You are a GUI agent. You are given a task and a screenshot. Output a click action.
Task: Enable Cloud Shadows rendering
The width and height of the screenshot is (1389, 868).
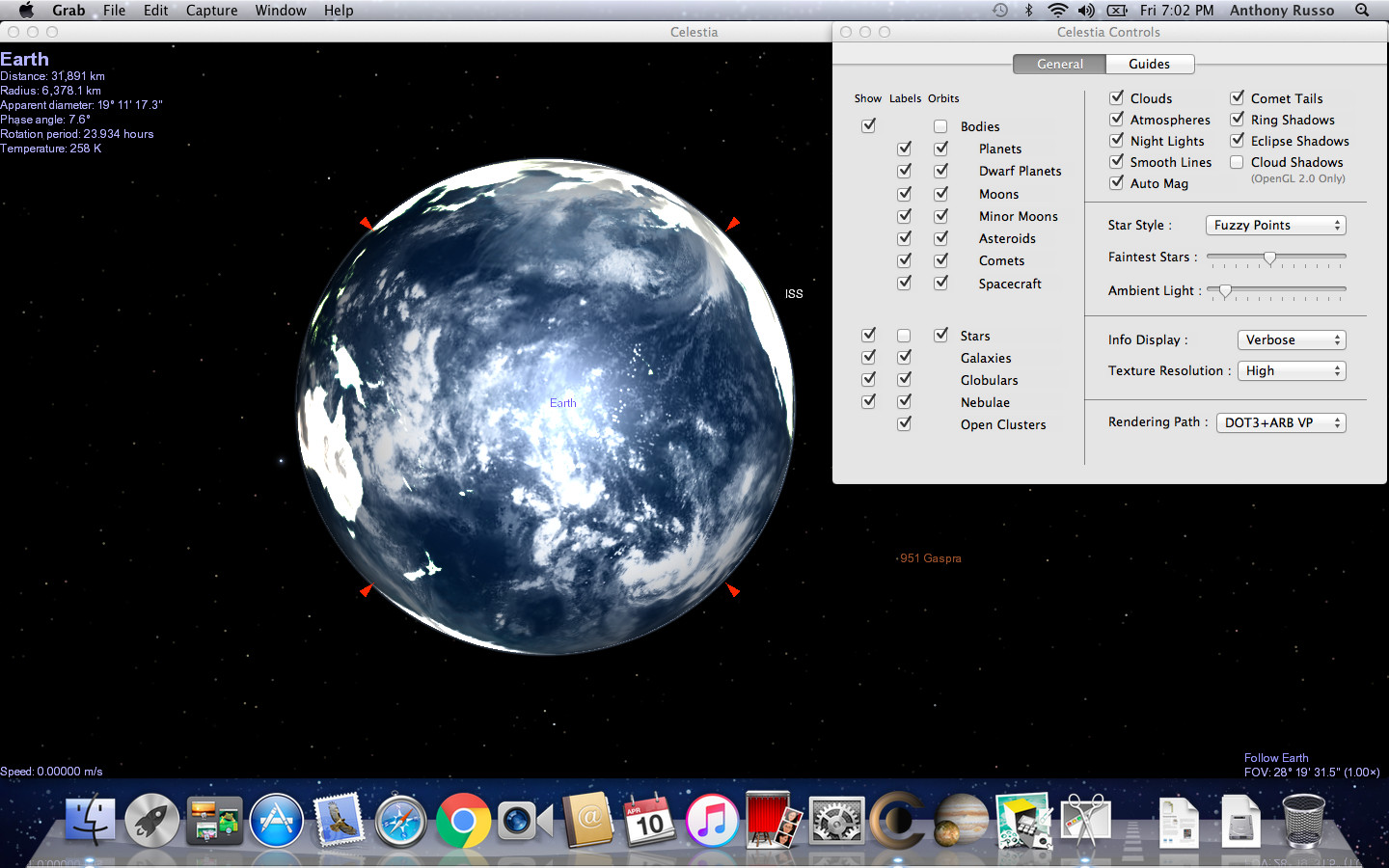[1237, 162]
